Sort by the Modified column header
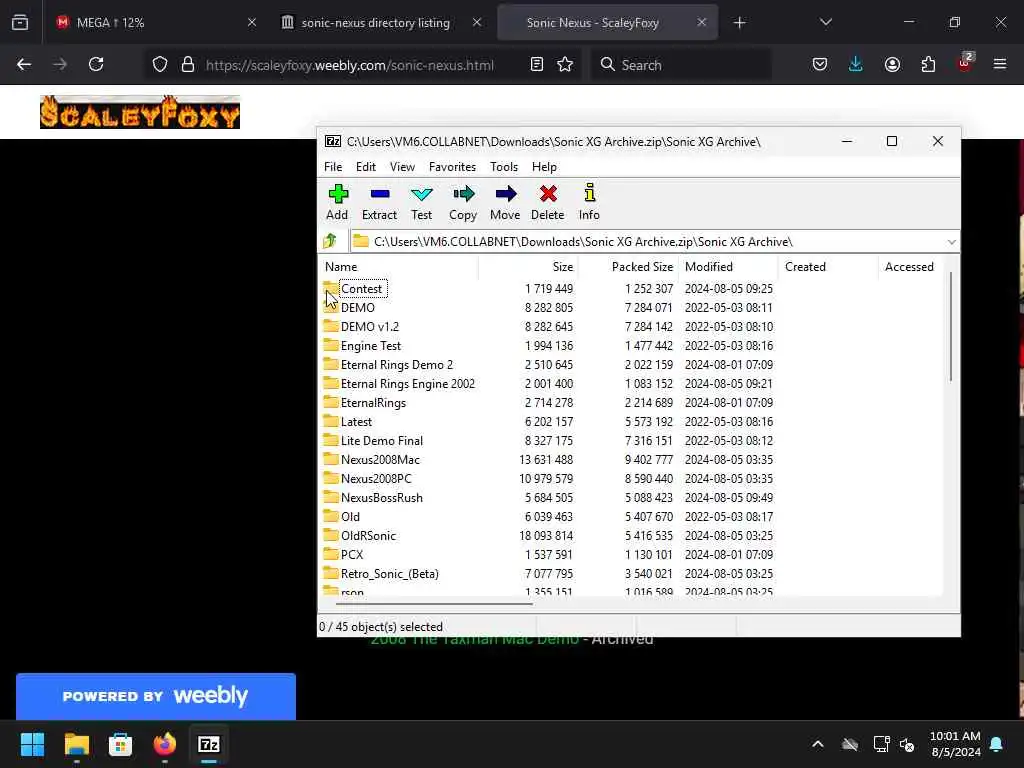The height and width of the screenshot is (768, 1024). click(x=728, y=266)
